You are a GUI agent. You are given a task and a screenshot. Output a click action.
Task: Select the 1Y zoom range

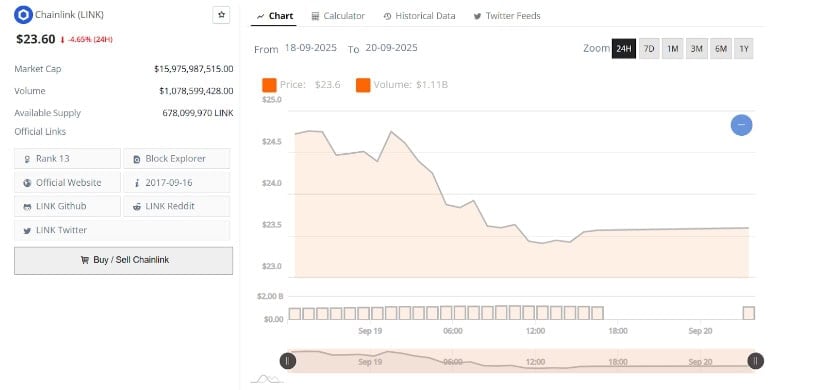click(743, 49)
